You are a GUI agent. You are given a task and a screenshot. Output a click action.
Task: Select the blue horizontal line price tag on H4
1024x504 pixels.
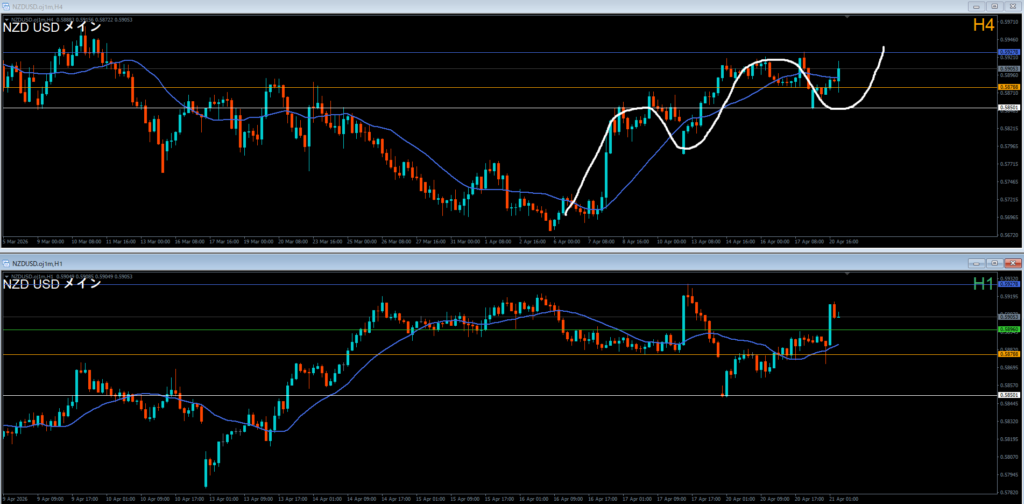pyautogui.click(x=1010, y=52)
